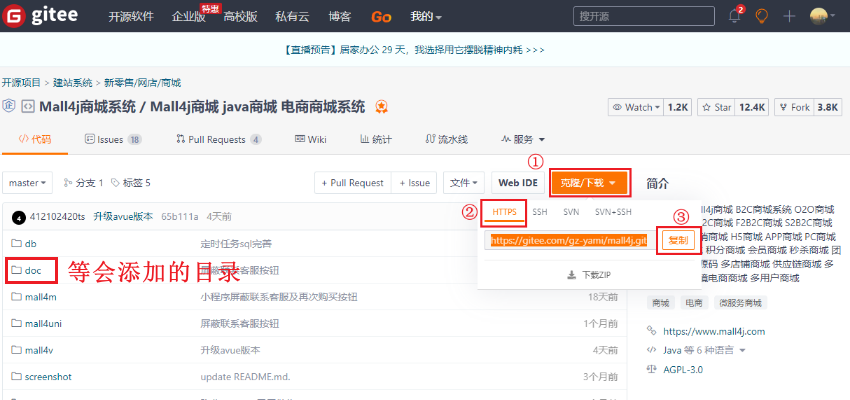850x400 pixels.
Task: Click the mall4v folder icon
Action: click(x=16, y=350)
